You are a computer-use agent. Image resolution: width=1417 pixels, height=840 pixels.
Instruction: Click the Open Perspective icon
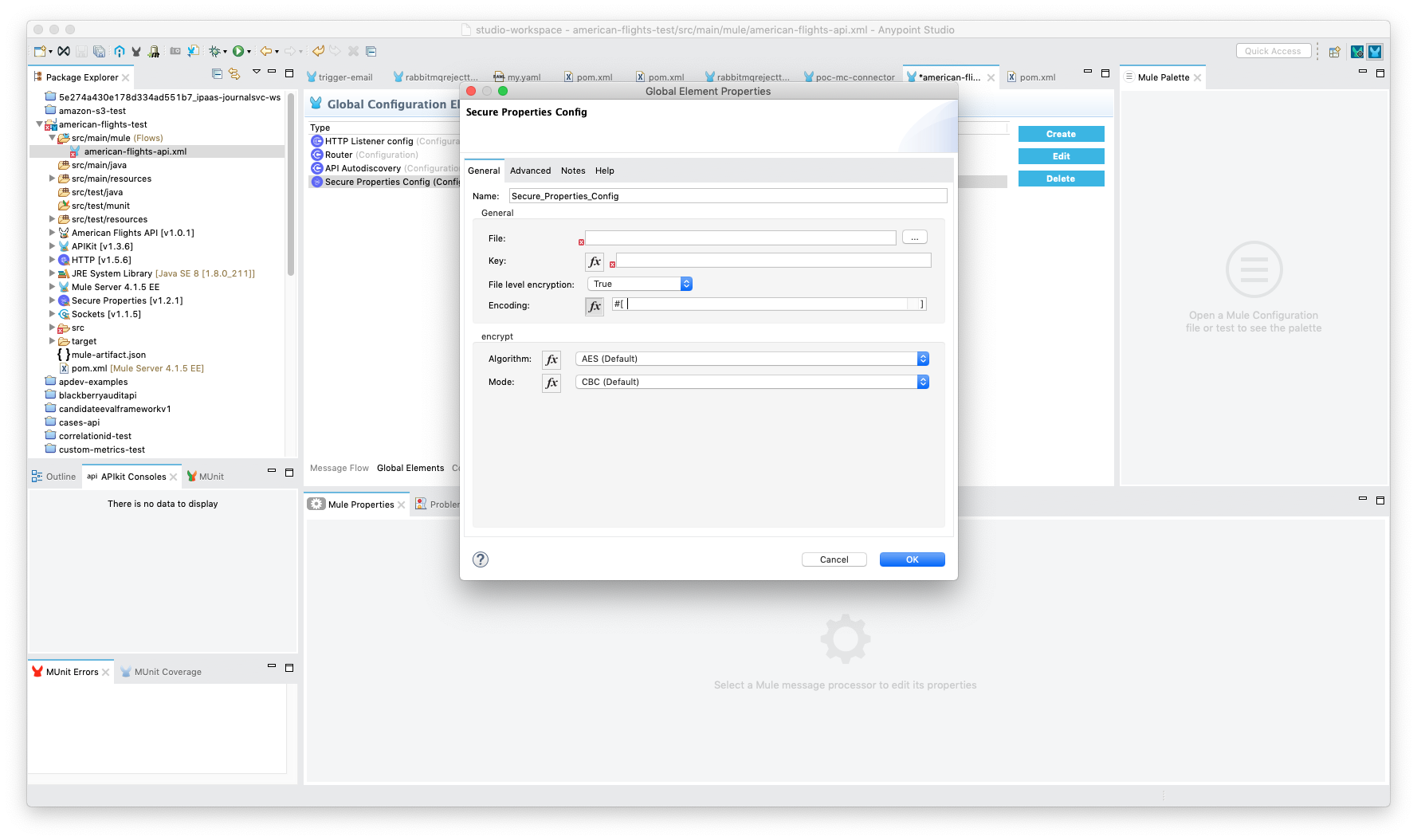1334,52
